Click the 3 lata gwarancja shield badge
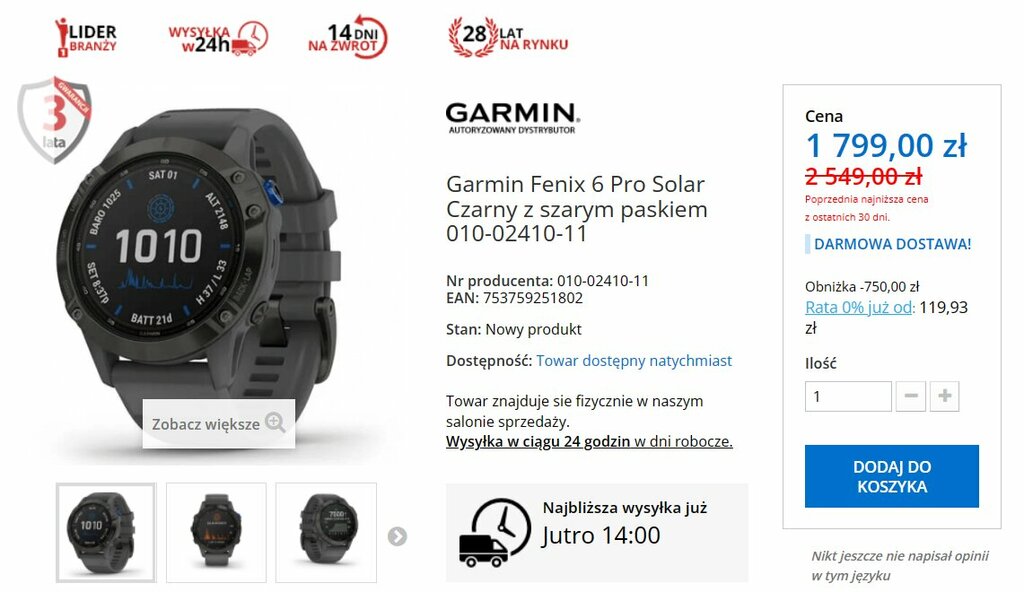The height and width of the screenshot is (592, 1024). click(54, 119)
